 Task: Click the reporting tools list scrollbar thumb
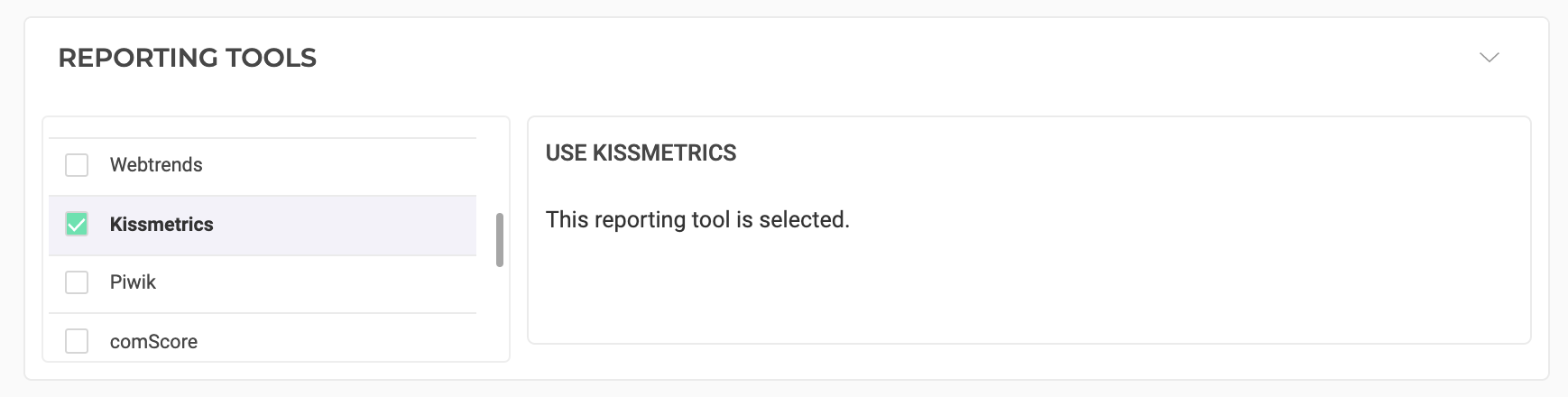coord(500,240)
